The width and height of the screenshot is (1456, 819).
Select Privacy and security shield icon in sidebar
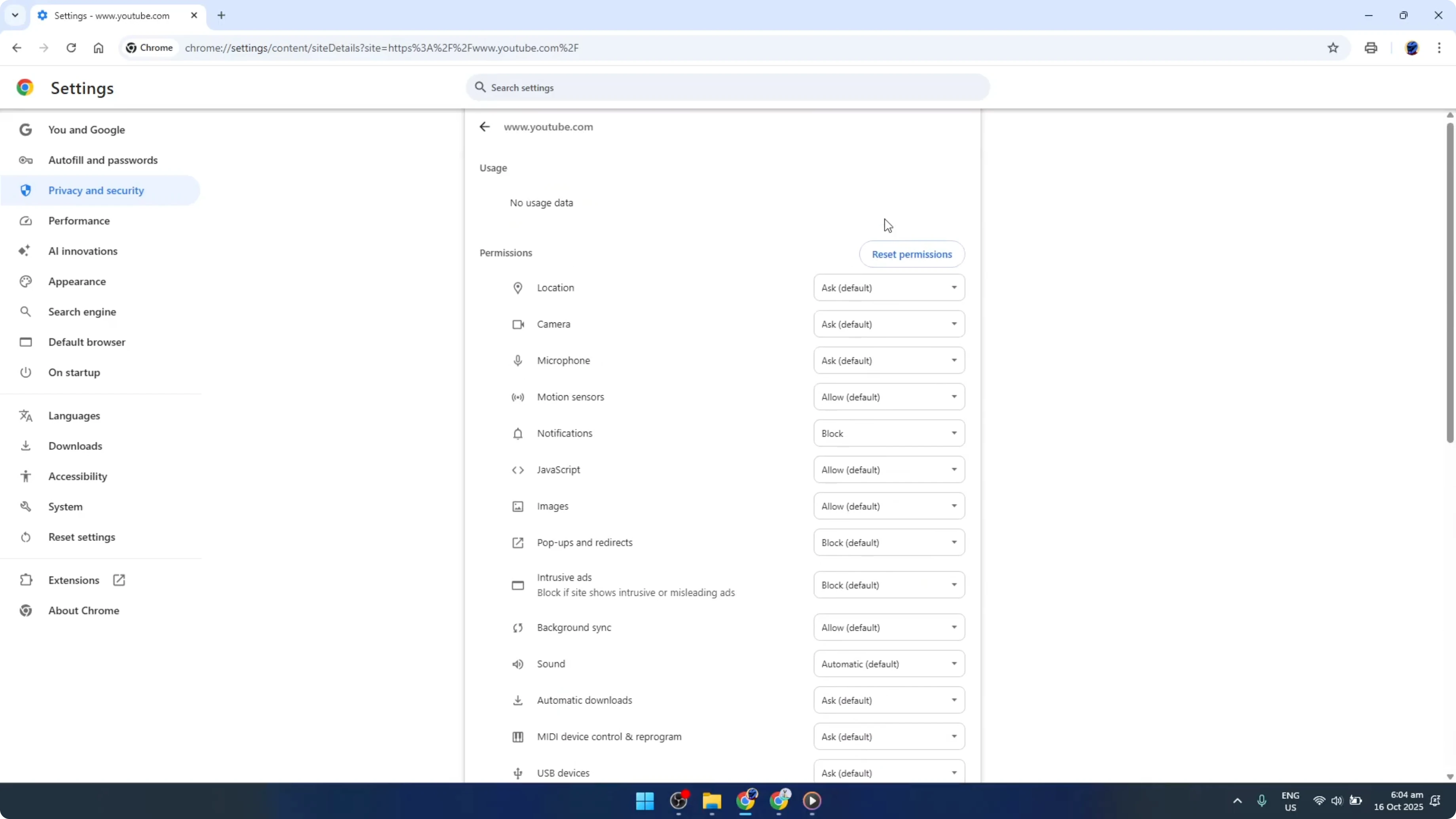(25, 190)
